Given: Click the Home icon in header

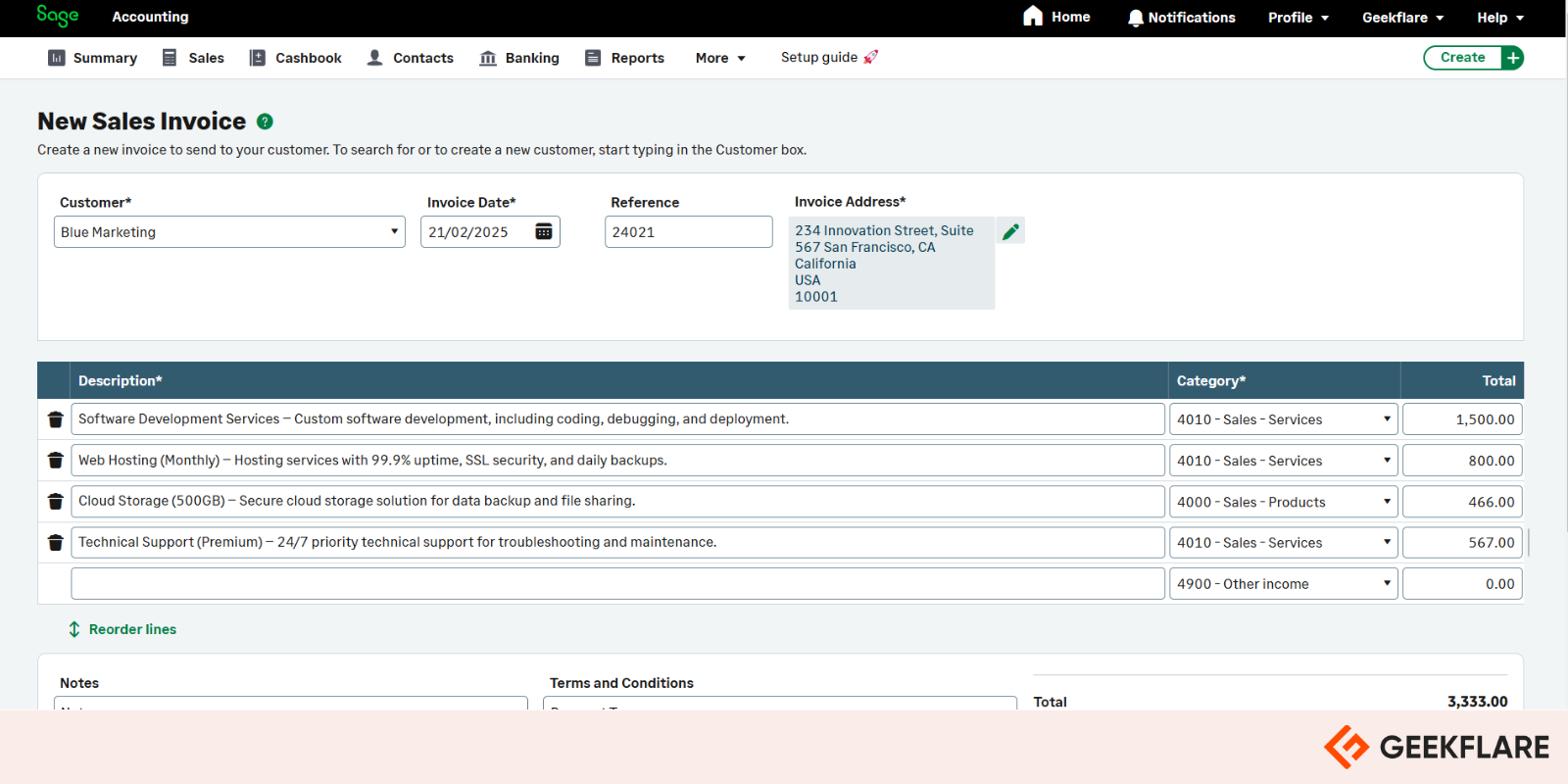Looking at the screenshot, I should [1033, 17].
